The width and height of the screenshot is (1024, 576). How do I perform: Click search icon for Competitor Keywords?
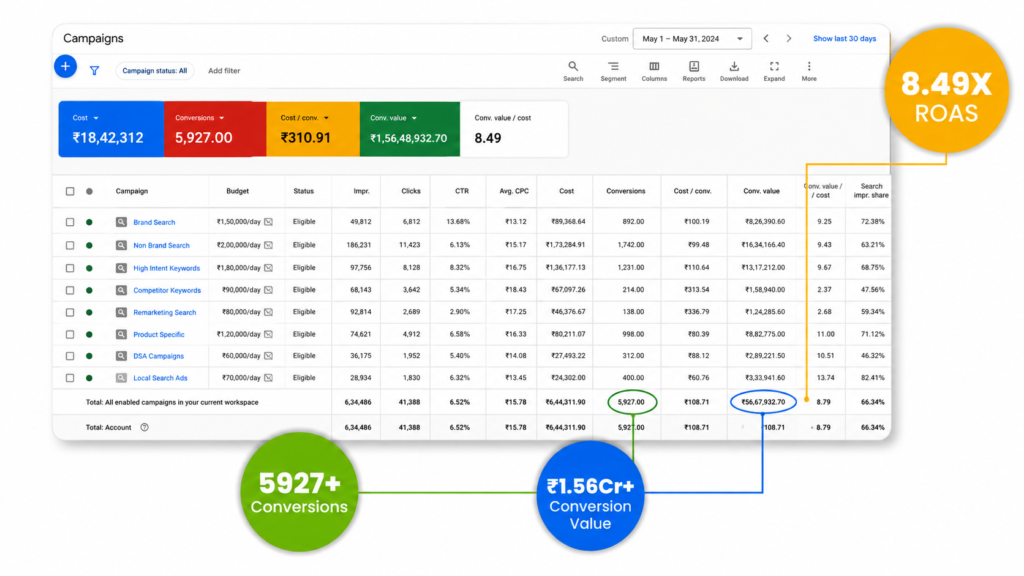[121, 290]
